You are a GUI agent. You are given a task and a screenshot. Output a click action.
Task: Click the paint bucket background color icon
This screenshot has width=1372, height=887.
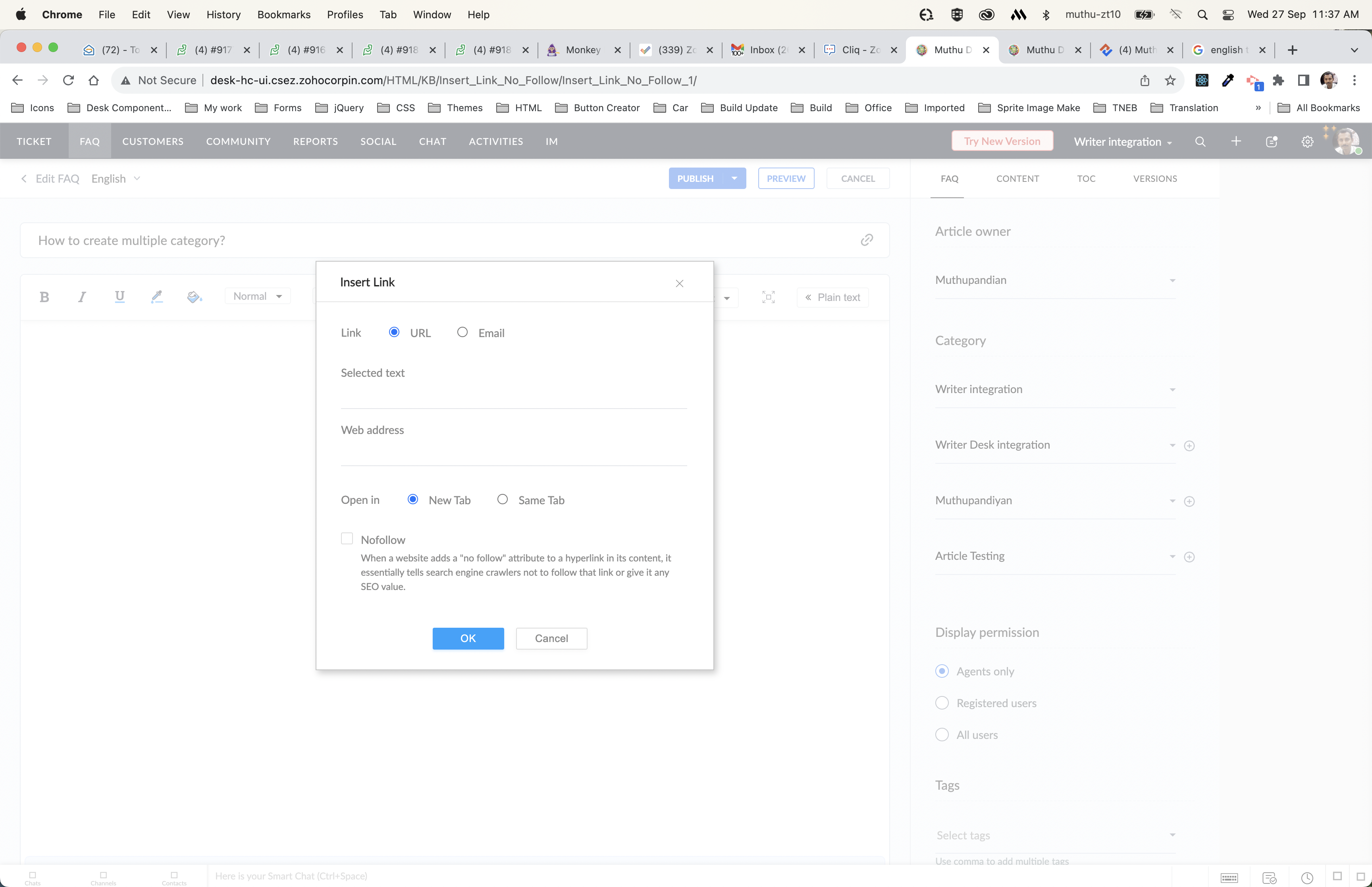[194, 297]
